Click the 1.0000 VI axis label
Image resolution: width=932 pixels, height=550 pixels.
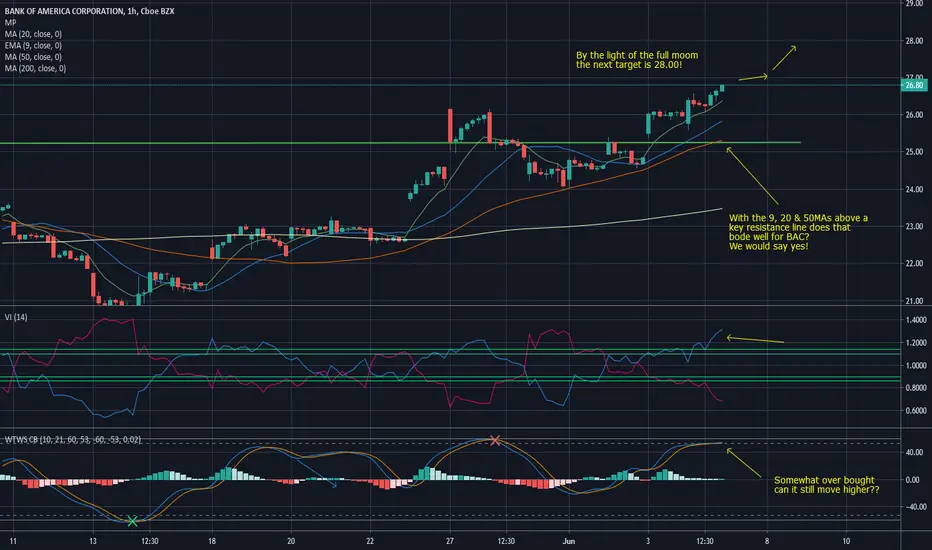(x=916, y=366)
